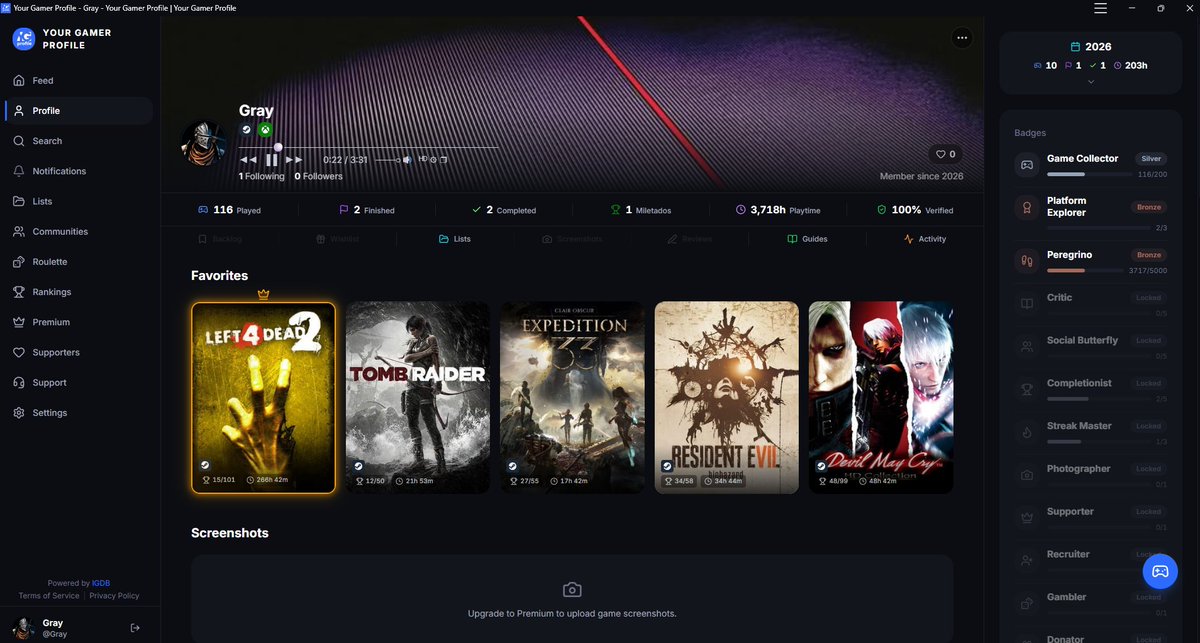Pause the profile music player
Viewport: 1200px width, 643px height.
pos(272,159)
